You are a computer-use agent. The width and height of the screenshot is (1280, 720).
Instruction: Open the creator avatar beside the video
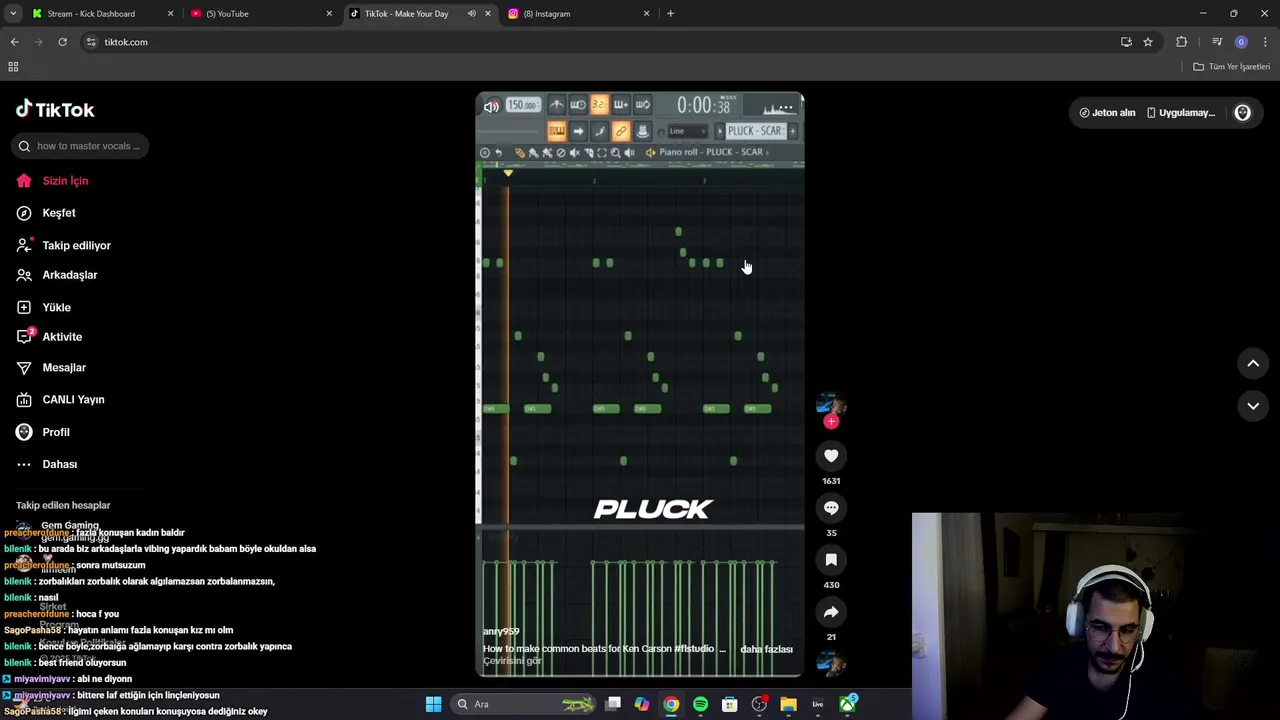tap(831, 403)
